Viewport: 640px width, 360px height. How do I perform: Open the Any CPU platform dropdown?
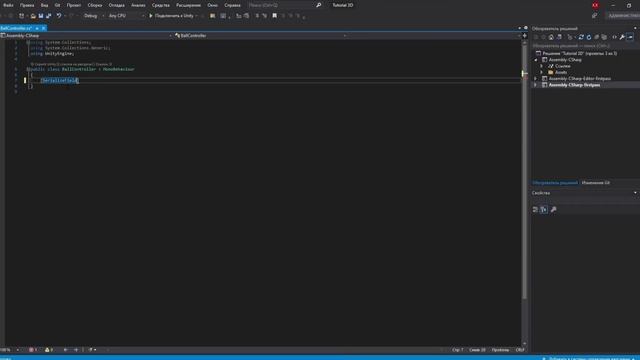coord(126,16)
